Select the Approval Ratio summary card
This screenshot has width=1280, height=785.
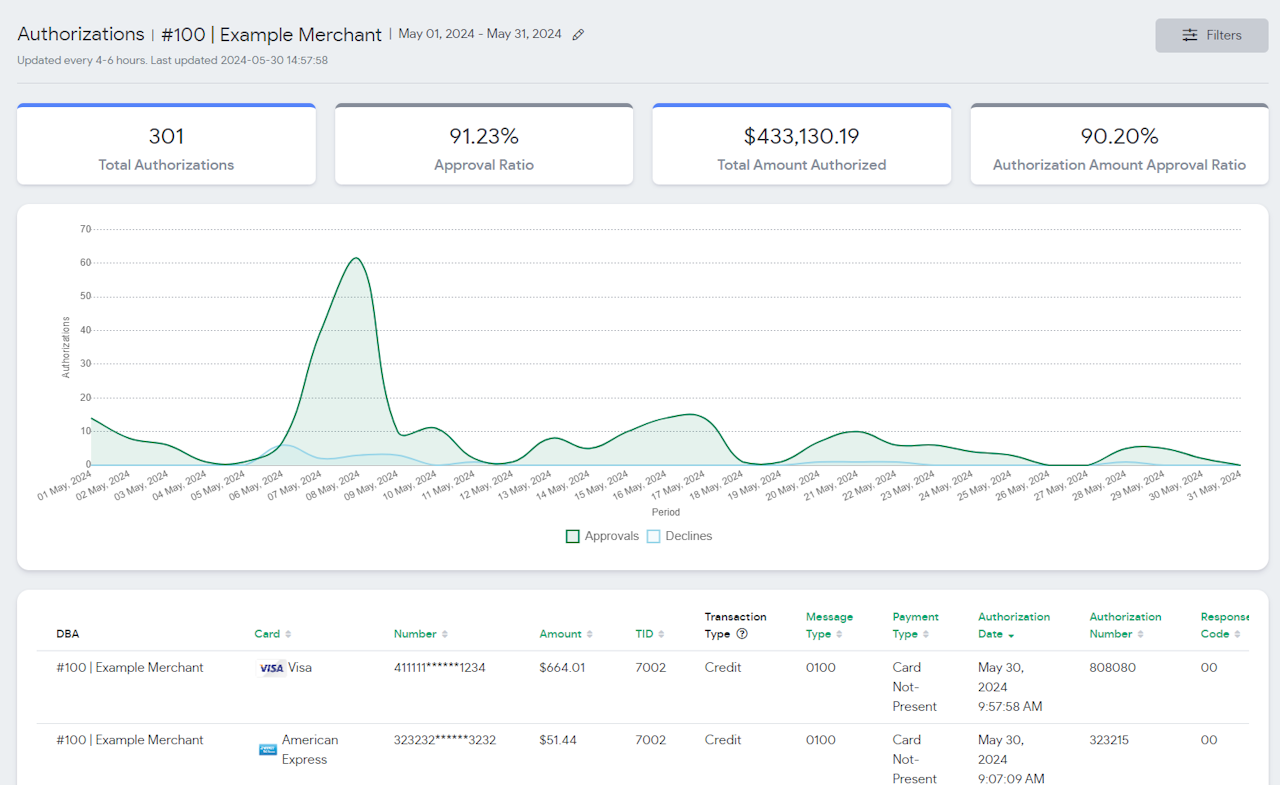[484, 145]
